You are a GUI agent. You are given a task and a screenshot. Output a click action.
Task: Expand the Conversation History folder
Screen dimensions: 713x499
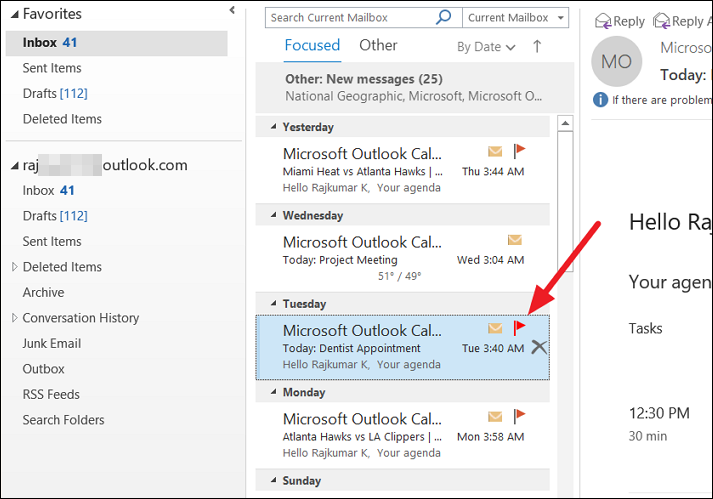pyautogui.click(x=15, y=318)
